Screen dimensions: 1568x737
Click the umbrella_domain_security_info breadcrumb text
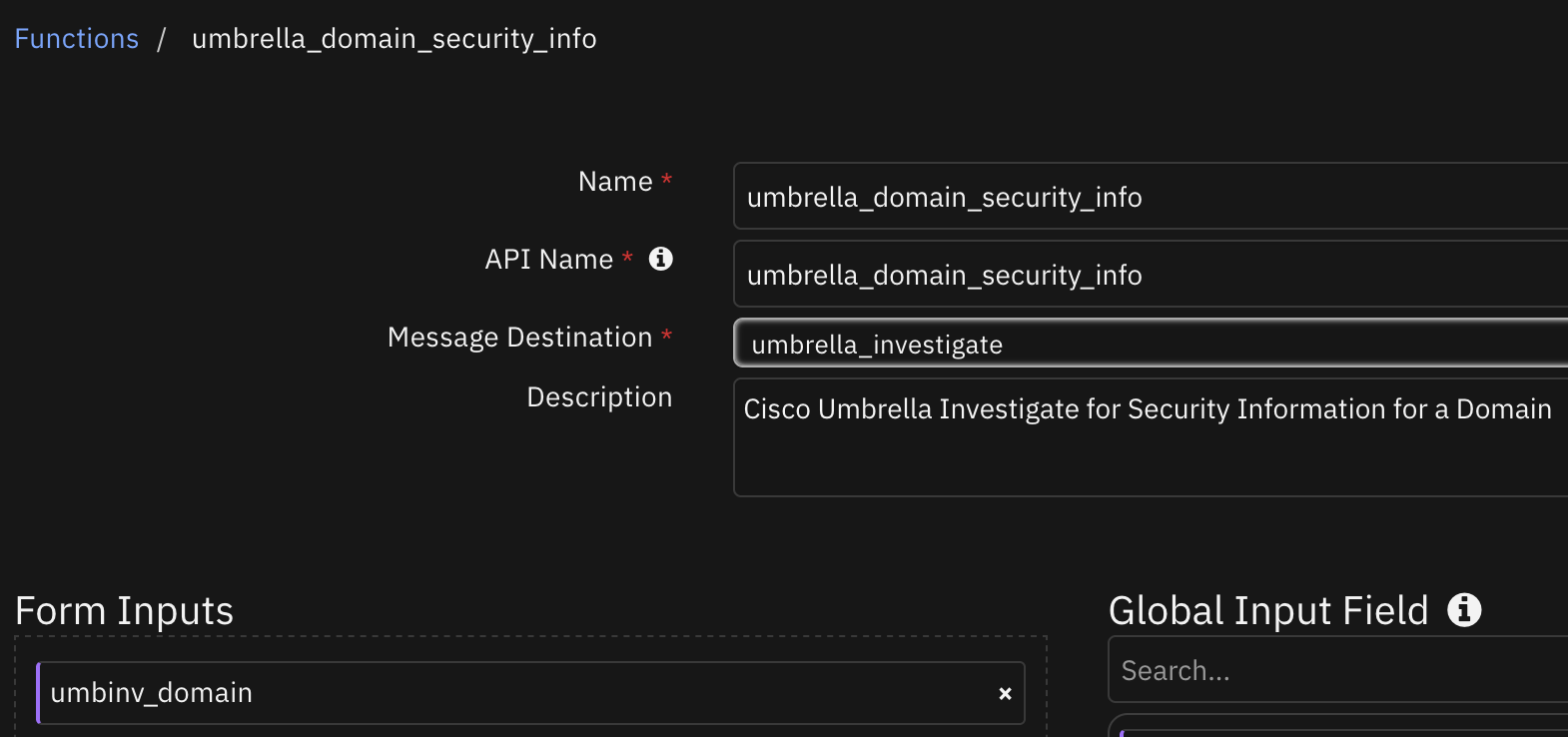tap(394, 39)
